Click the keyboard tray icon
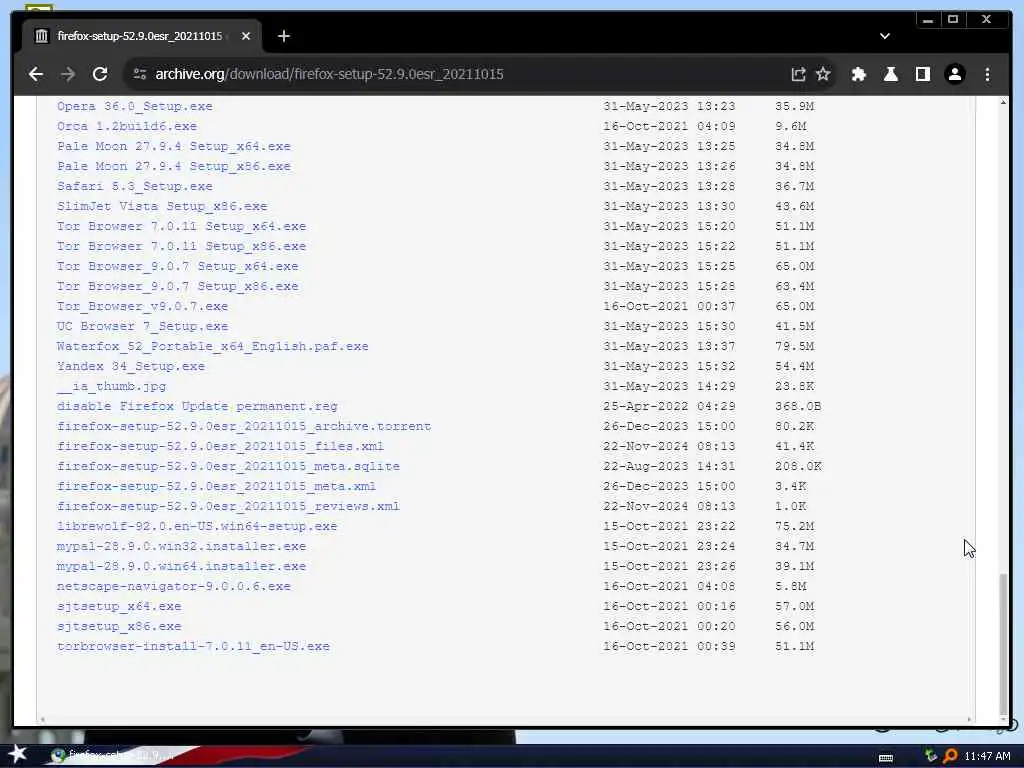1024x768 pixels. 886,757
